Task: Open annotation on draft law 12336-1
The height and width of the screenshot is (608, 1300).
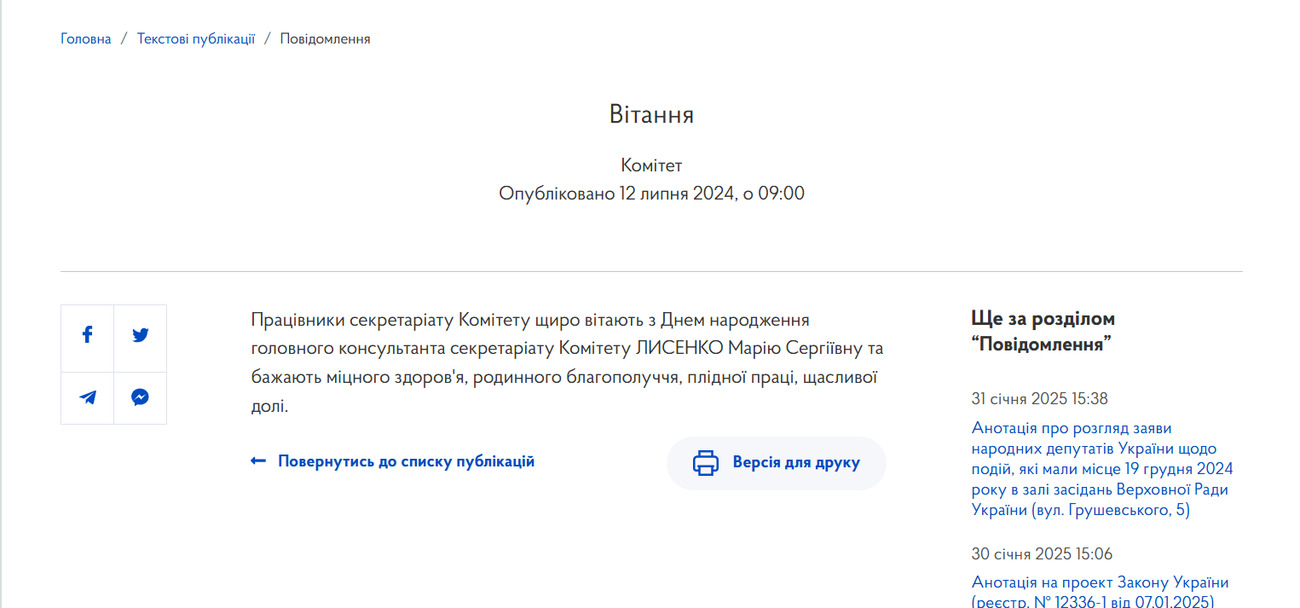Action: (x=1100, y=591)
